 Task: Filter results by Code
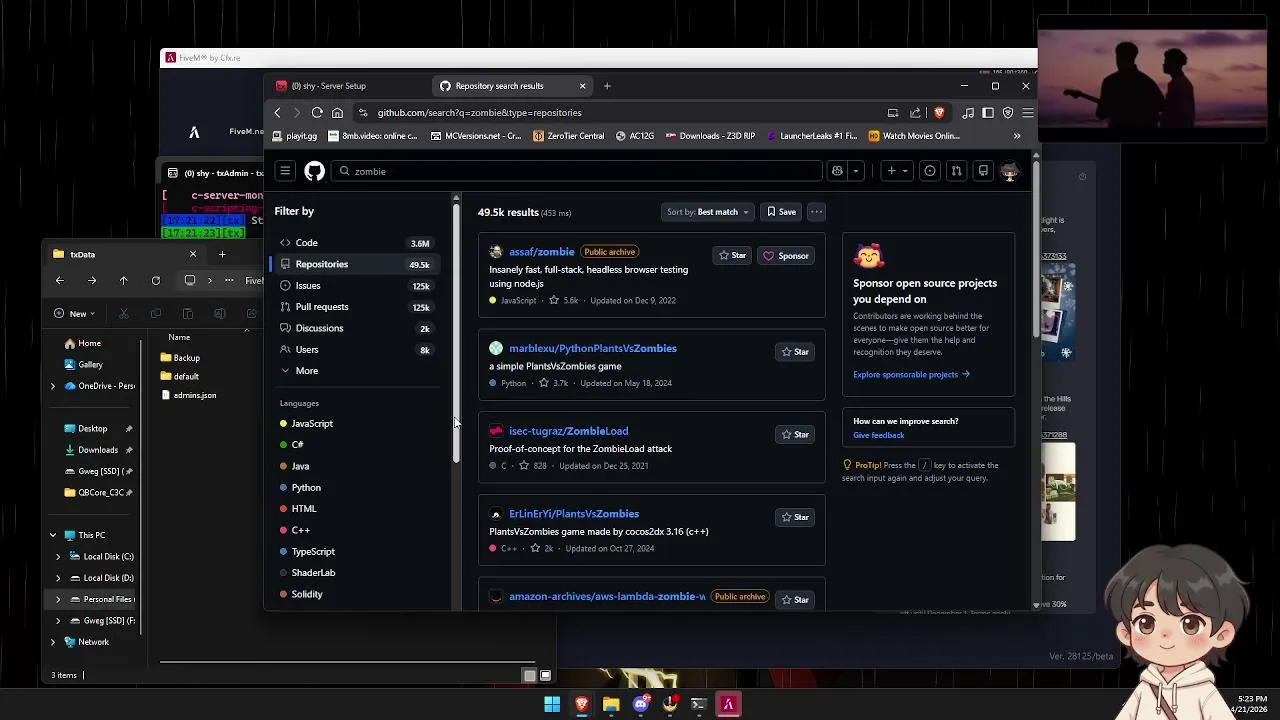(x=354, y=243)
